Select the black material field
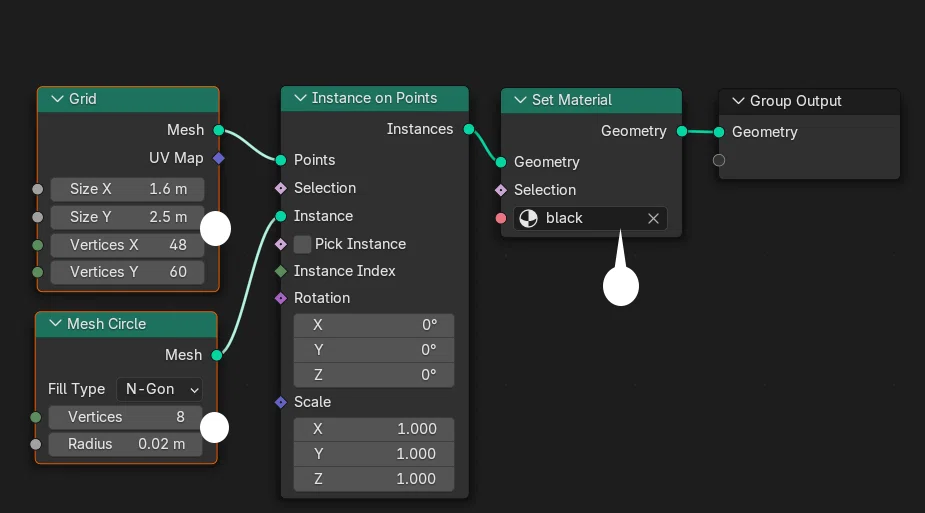This screenshot has height=513, width=925. click(x=590, y=219)
